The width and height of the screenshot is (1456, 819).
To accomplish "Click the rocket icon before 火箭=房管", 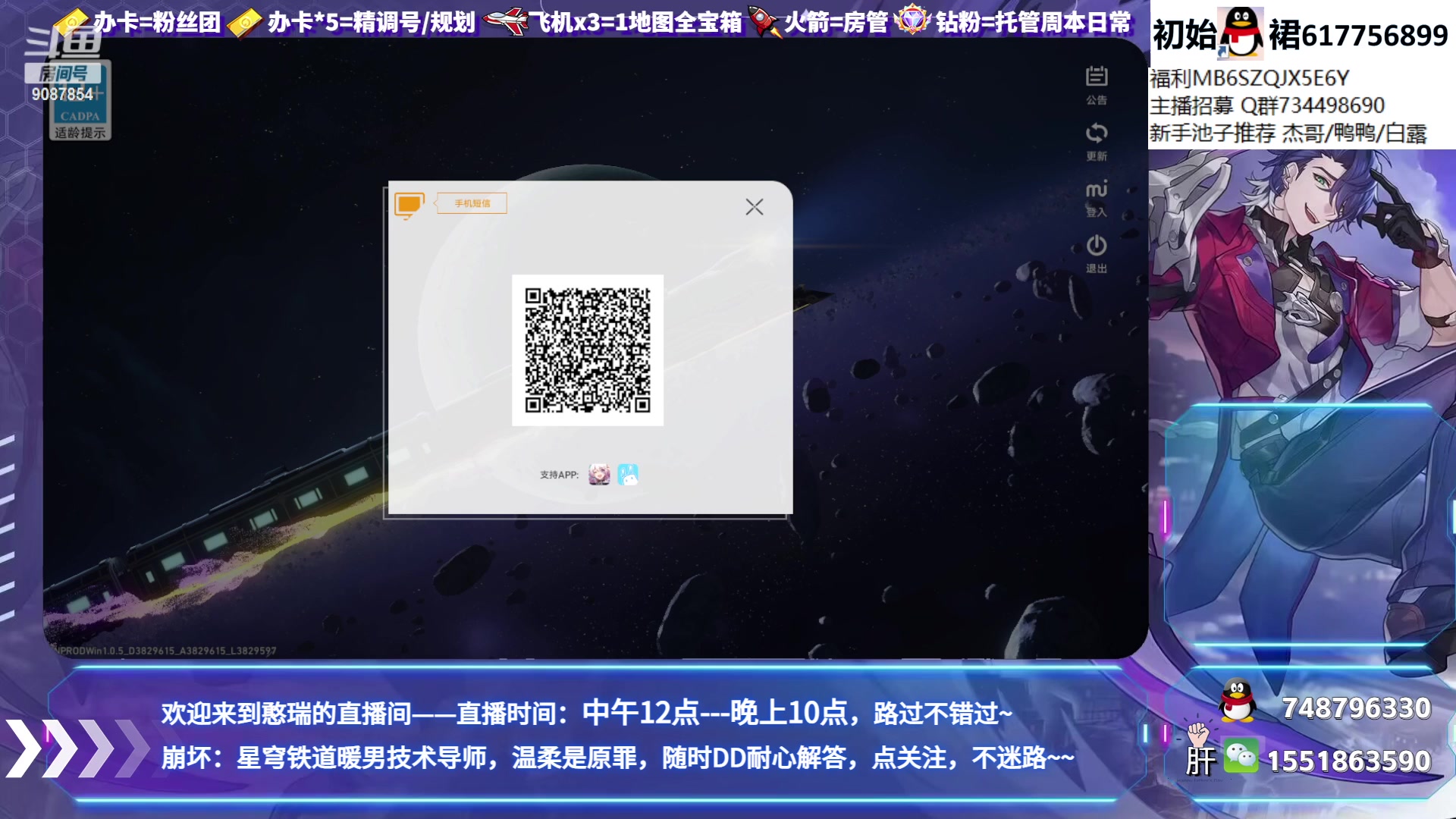I will click(764, 21).
